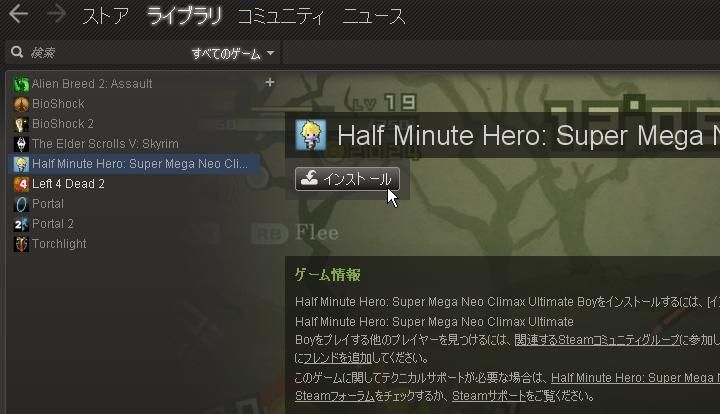Click the Portal 2 game icon
The image size is (720, 414).
(21, 224)
